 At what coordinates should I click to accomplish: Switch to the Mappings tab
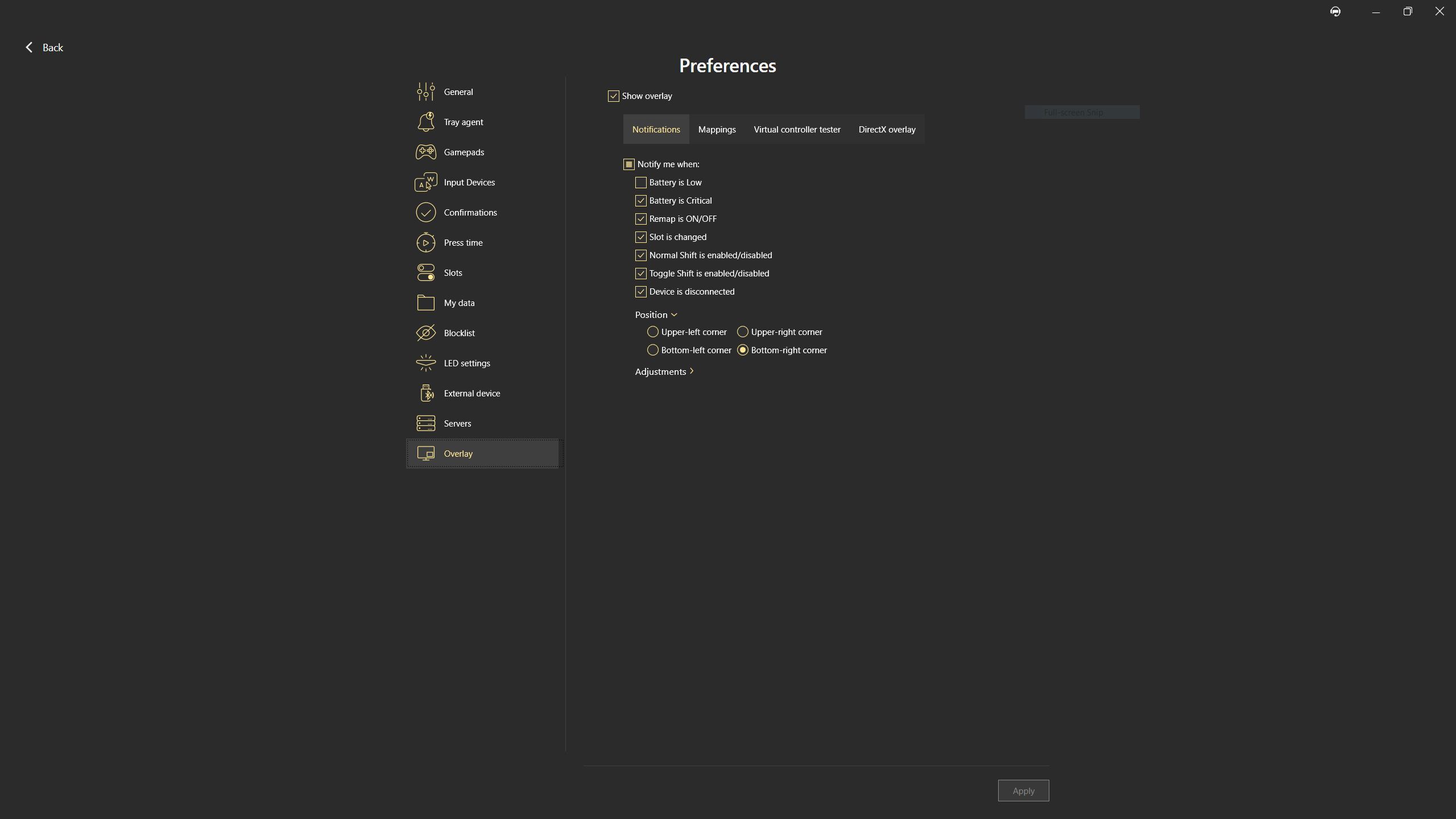pos(717,129)
